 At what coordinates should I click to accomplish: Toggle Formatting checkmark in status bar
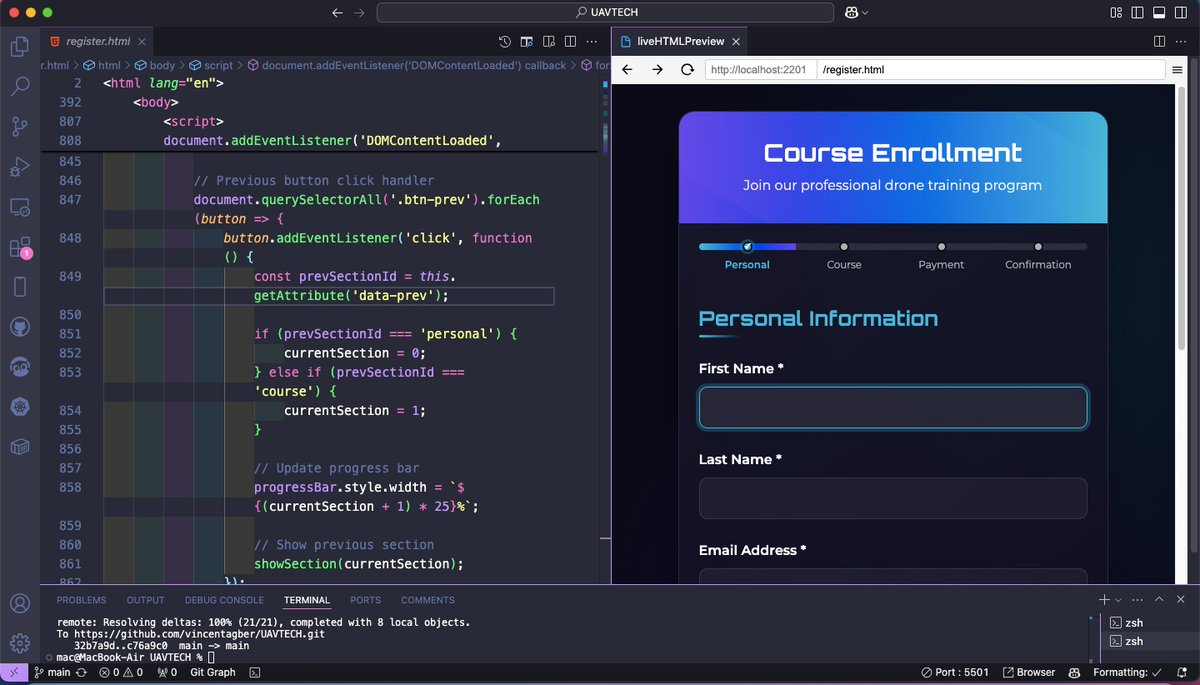(1127, 673)
